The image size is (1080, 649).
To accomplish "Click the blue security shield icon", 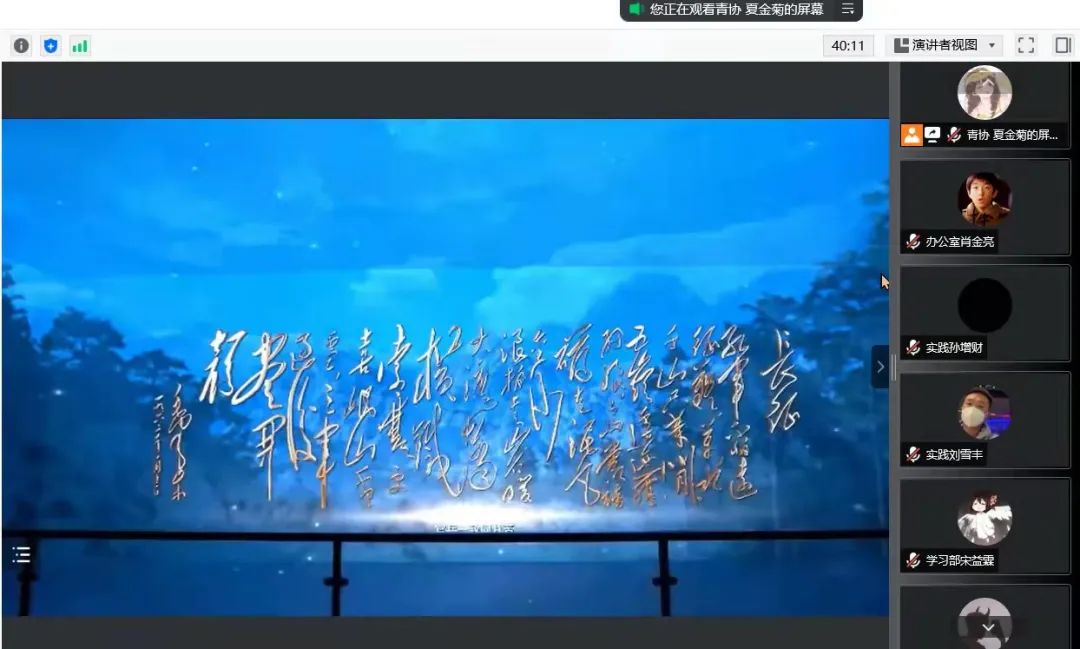I will click(x=50, y=45).
